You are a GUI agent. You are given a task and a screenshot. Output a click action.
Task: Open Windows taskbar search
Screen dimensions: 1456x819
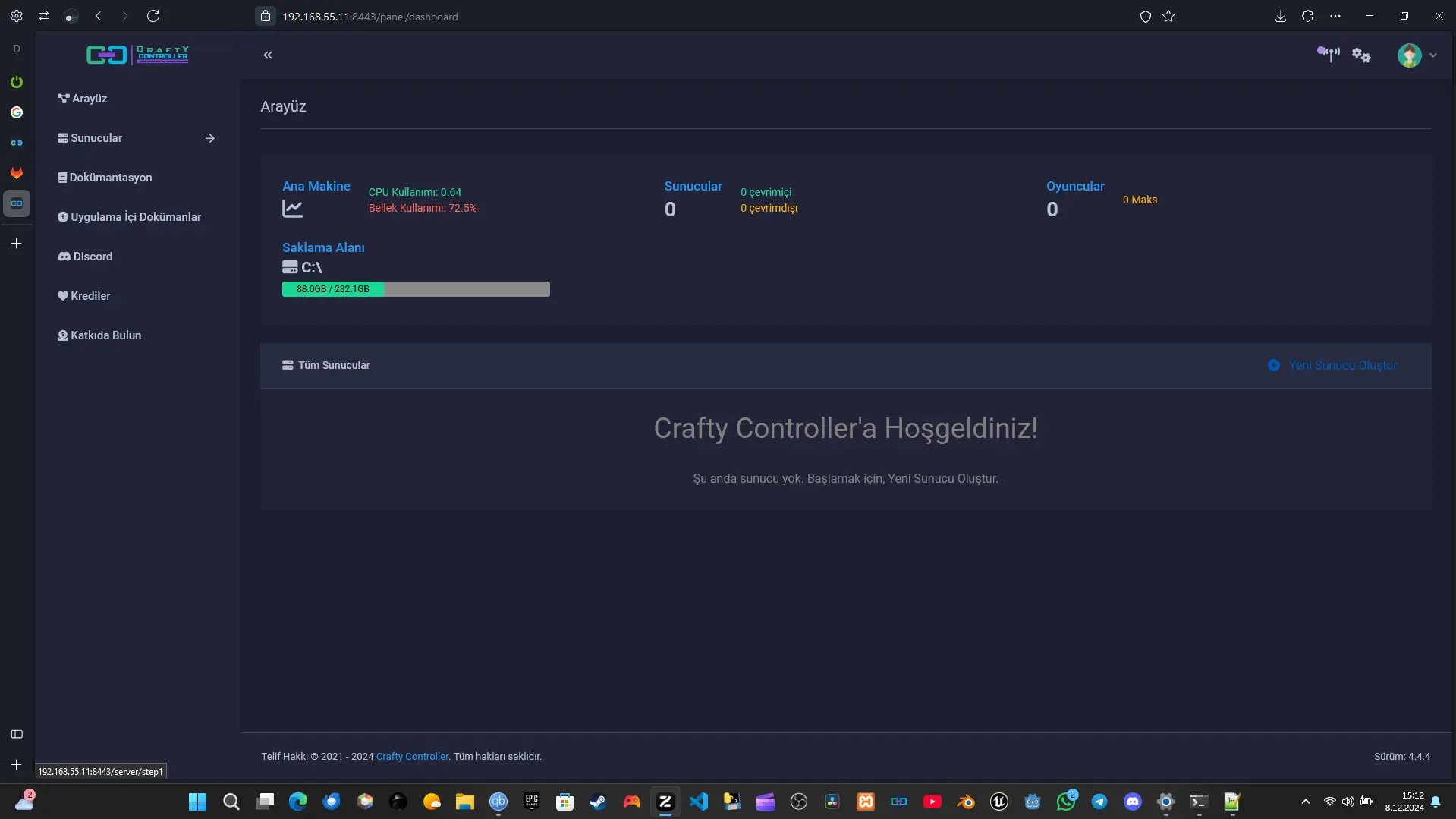(x=231, y=802)
